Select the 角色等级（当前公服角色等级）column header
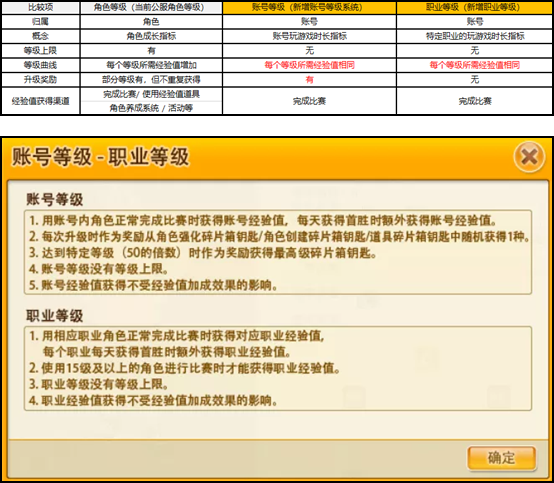Screen dimensions: 554x483 tap(151, 7)
